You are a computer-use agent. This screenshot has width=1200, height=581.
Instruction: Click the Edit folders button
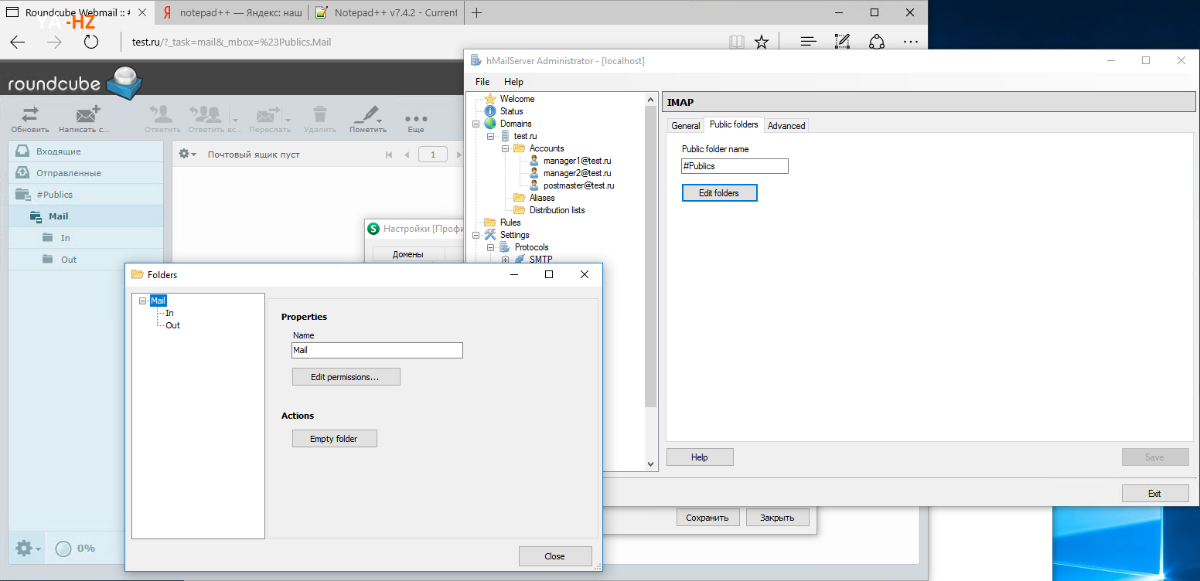719,193
